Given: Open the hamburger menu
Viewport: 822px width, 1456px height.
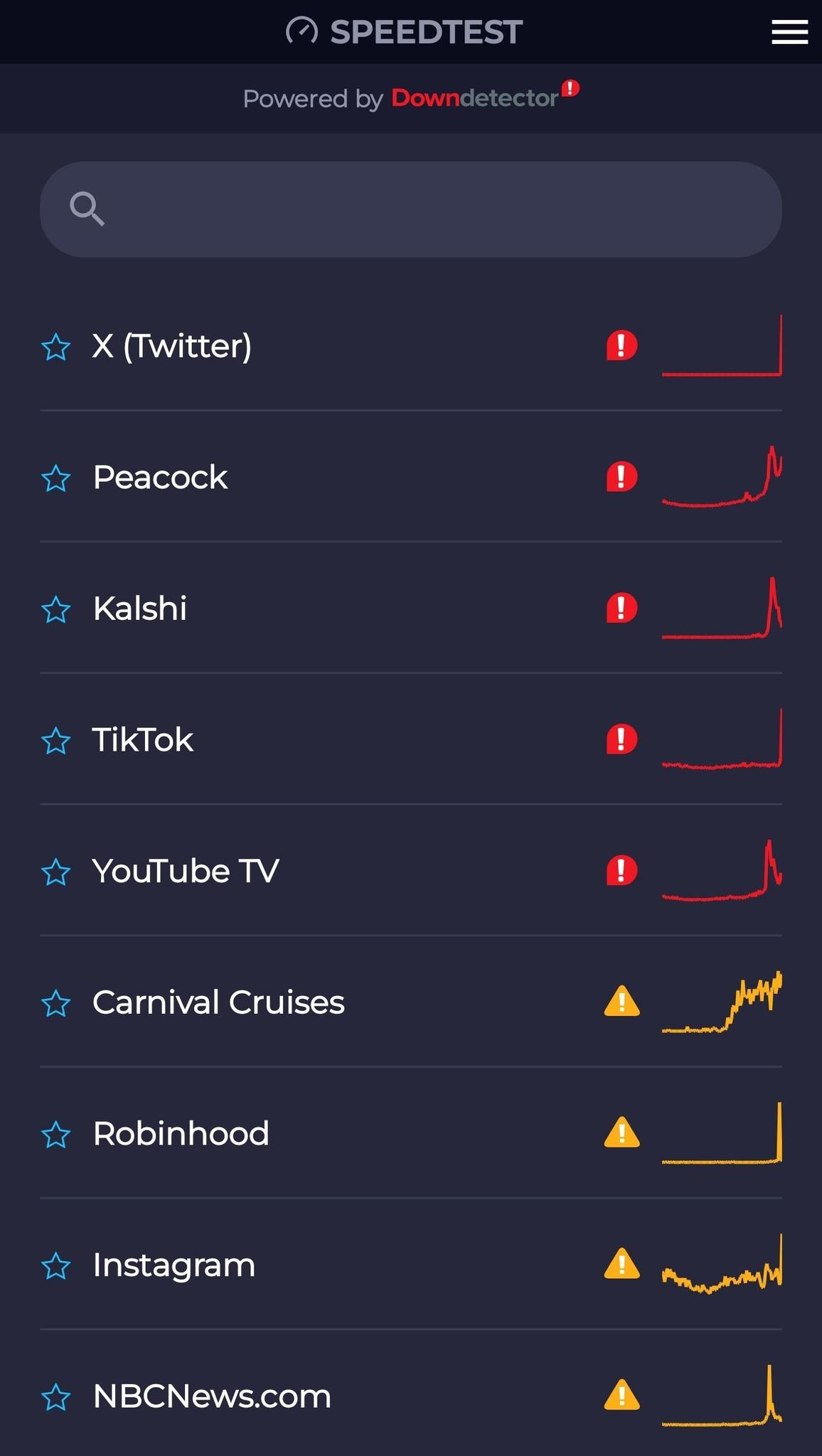Looking at the screenshot, I should pyautogui.click(x=789, y=32).
